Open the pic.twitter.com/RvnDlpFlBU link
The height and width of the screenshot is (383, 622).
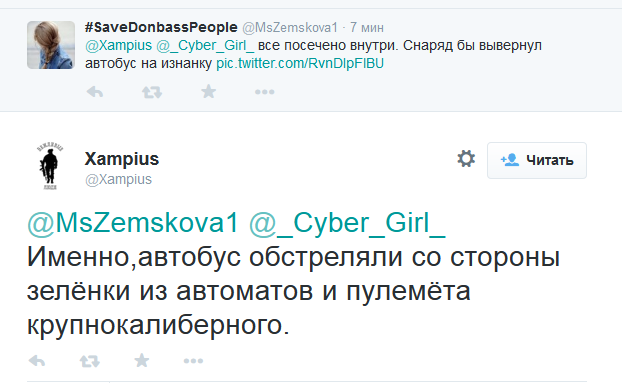(x=300, y=63)
